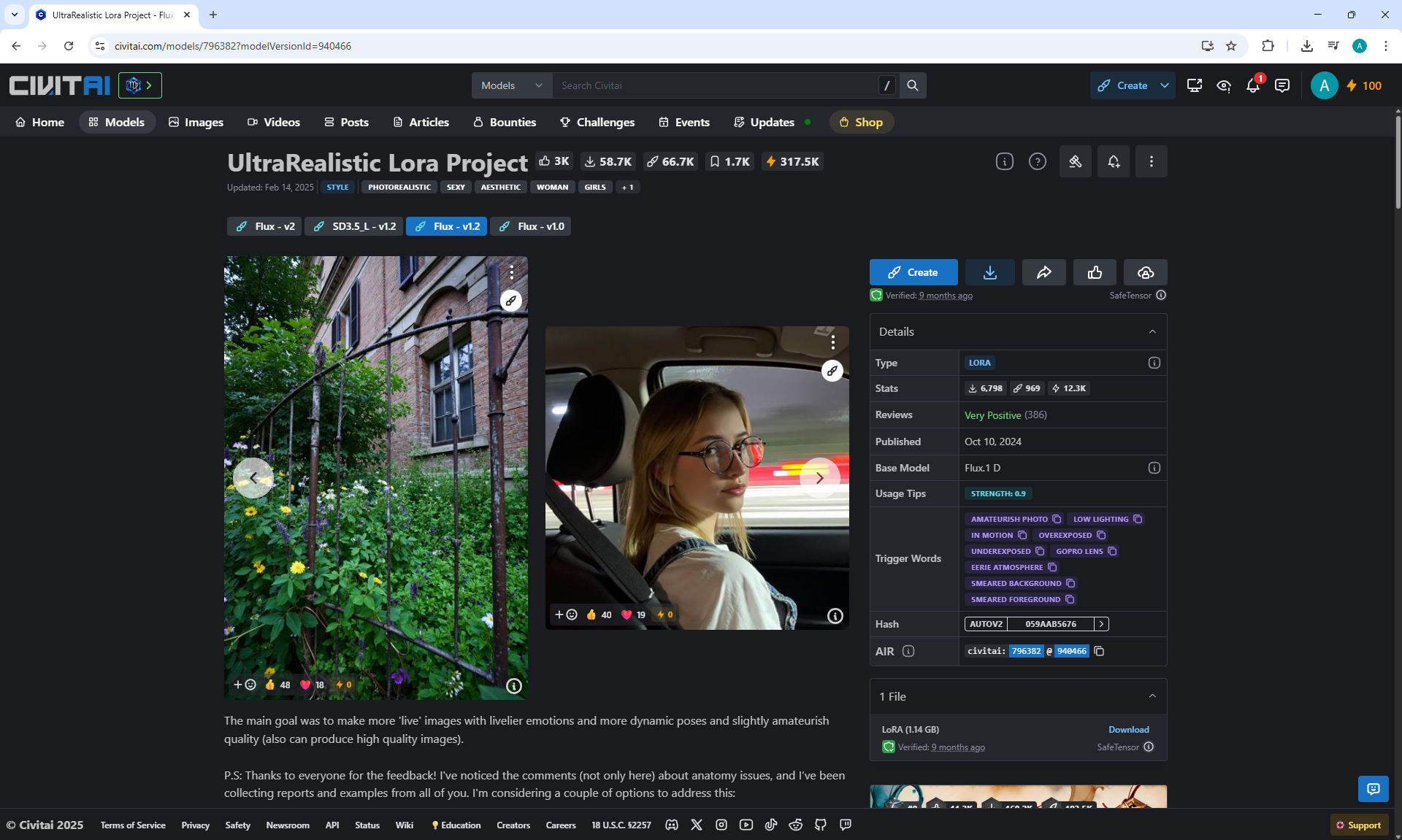Viewport: 1402px width, 840px height.
Task: Toggle browsing level eye icon
Action: [x=1224, y=86]
